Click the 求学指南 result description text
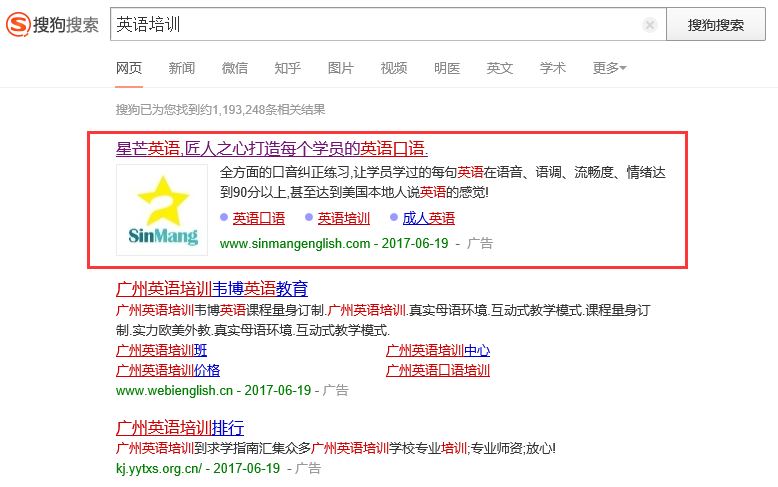This screenshot has height=487, width=778. pos(335,448)
